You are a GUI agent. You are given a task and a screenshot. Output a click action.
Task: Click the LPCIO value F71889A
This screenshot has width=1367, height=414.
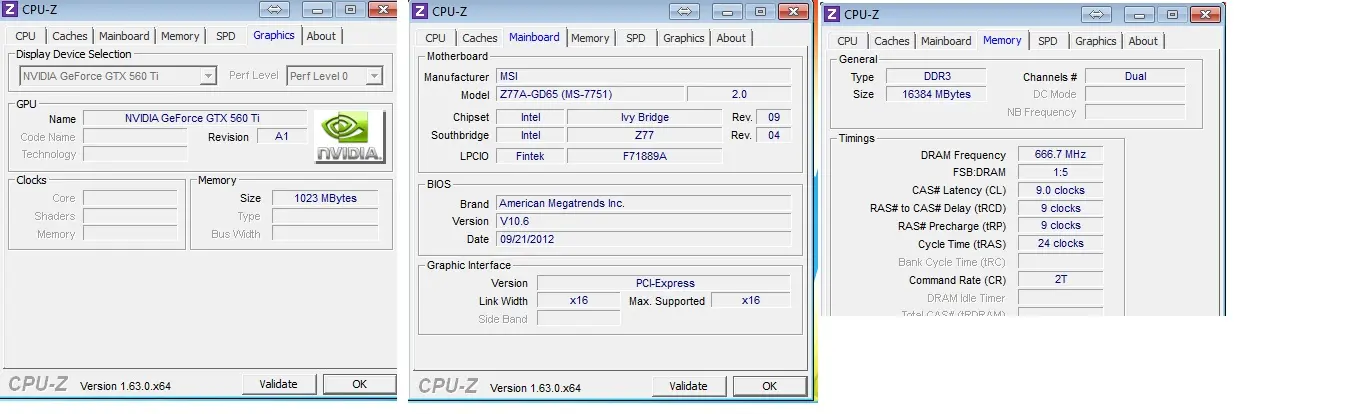pyautogui.click(x=645, y=156)
